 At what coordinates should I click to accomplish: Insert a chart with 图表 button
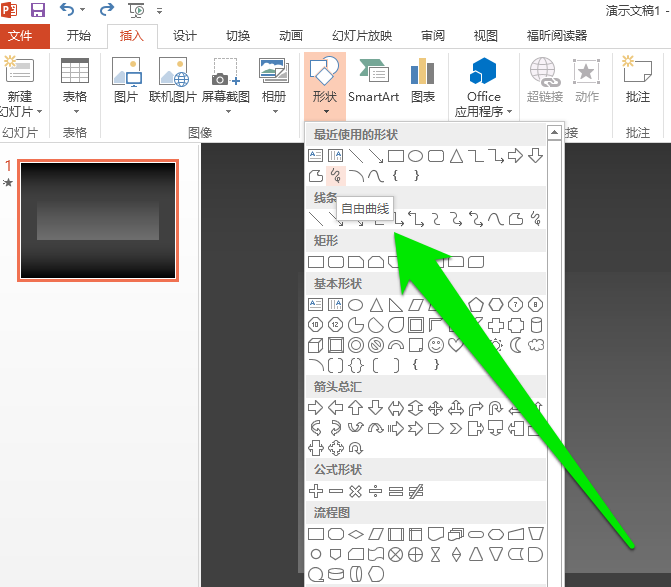coord(423,80)
